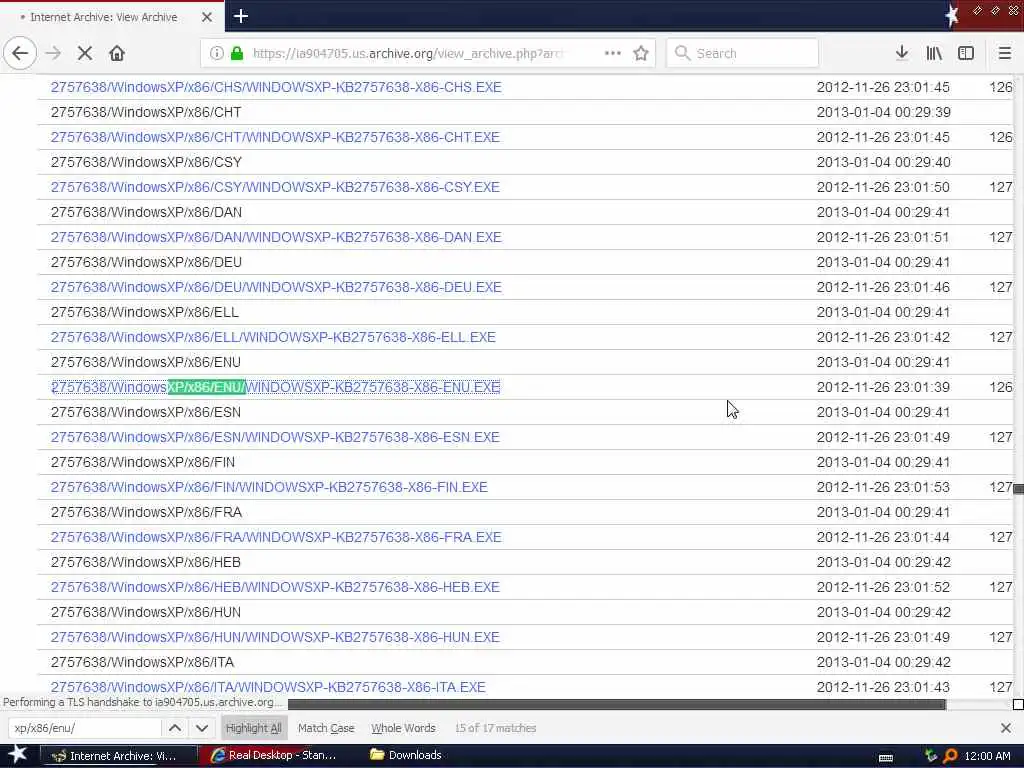Viewport: 1024px width, 768px height.
Task: Click the horizontal scrollbar at page bottom
Action: pyautogui.click(x=616, y=704)
